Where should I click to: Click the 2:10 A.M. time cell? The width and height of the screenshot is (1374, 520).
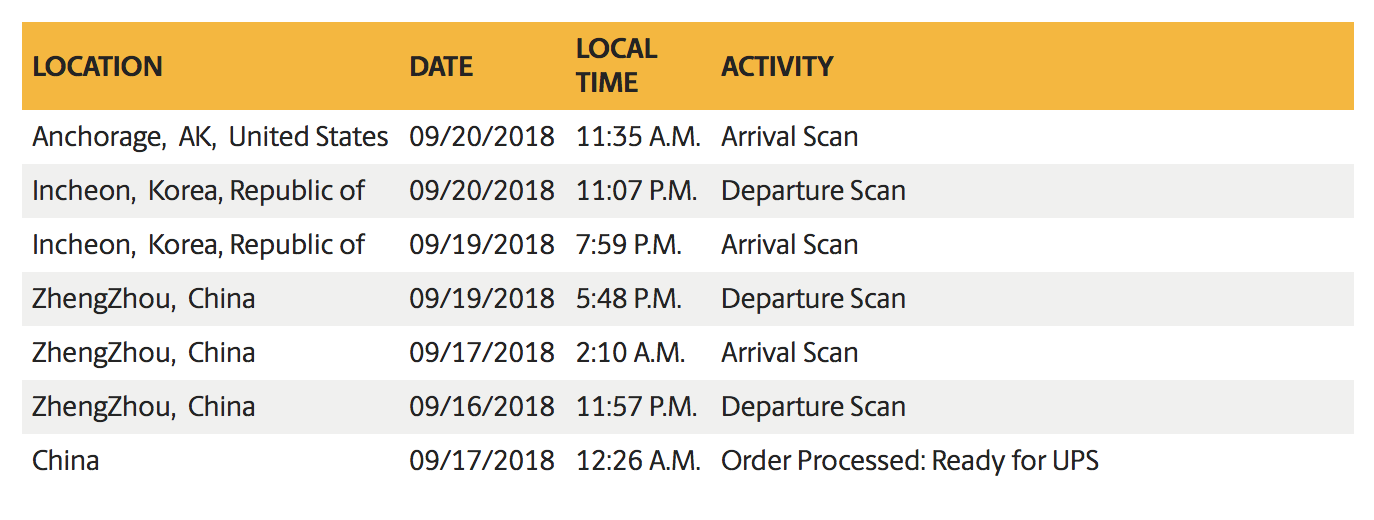pos(630,353)
